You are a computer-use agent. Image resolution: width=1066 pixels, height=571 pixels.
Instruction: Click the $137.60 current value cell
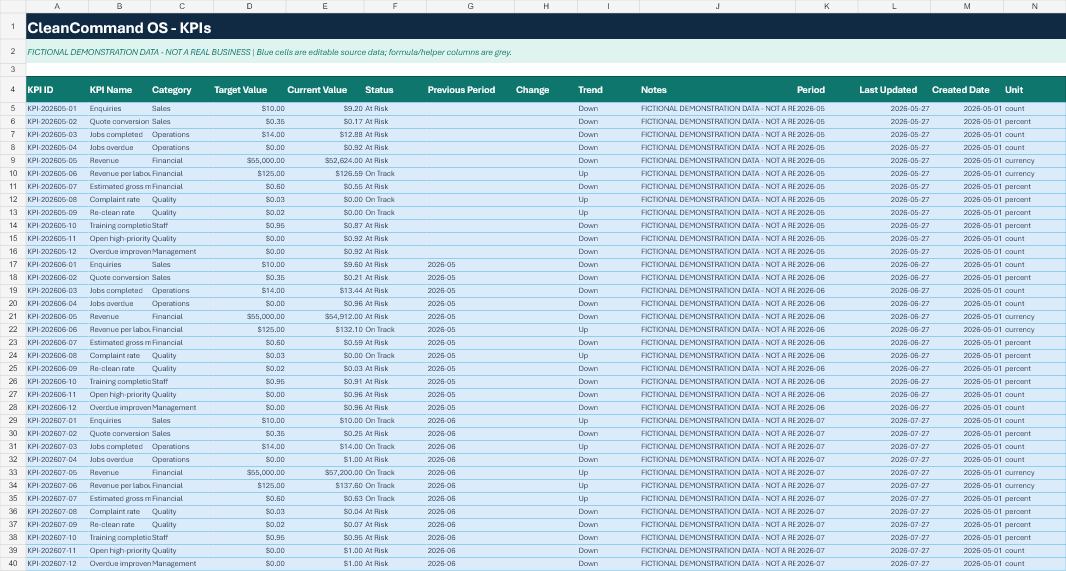click(x=325, y=485)
